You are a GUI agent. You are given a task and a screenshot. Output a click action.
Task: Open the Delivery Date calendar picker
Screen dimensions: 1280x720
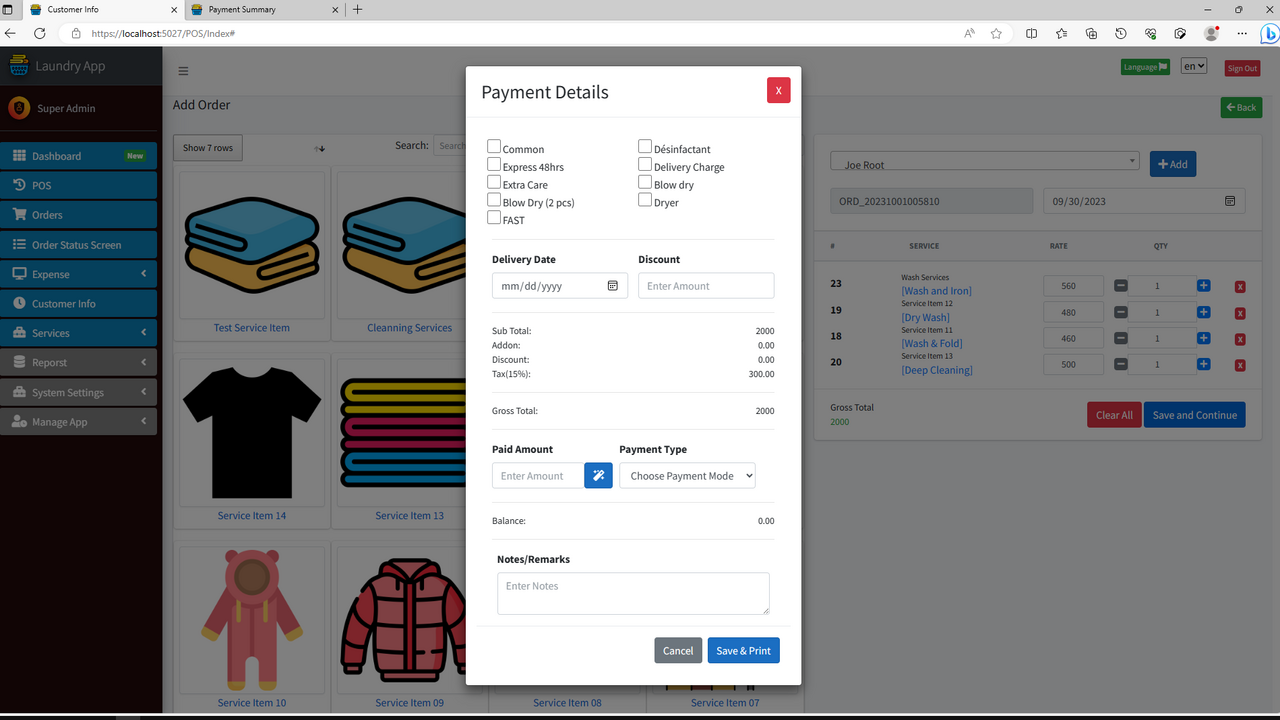click(613, 285)
